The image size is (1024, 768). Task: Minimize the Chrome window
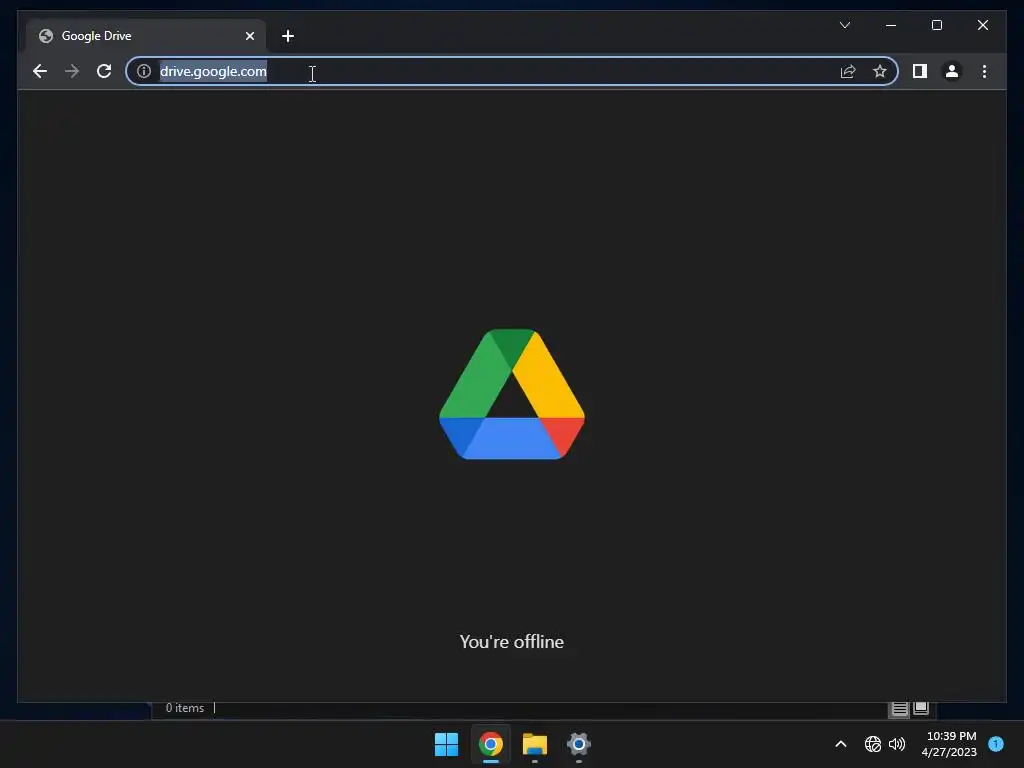coord(891,25)
